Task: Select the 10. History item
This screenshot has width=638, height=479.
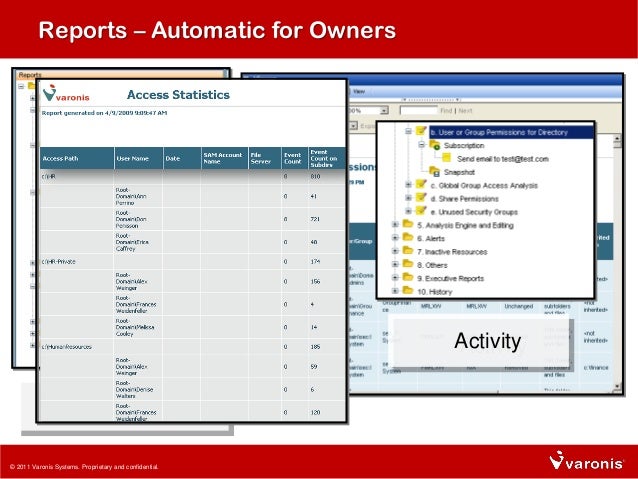Action: pyautogui.click(x=435, y=292)
